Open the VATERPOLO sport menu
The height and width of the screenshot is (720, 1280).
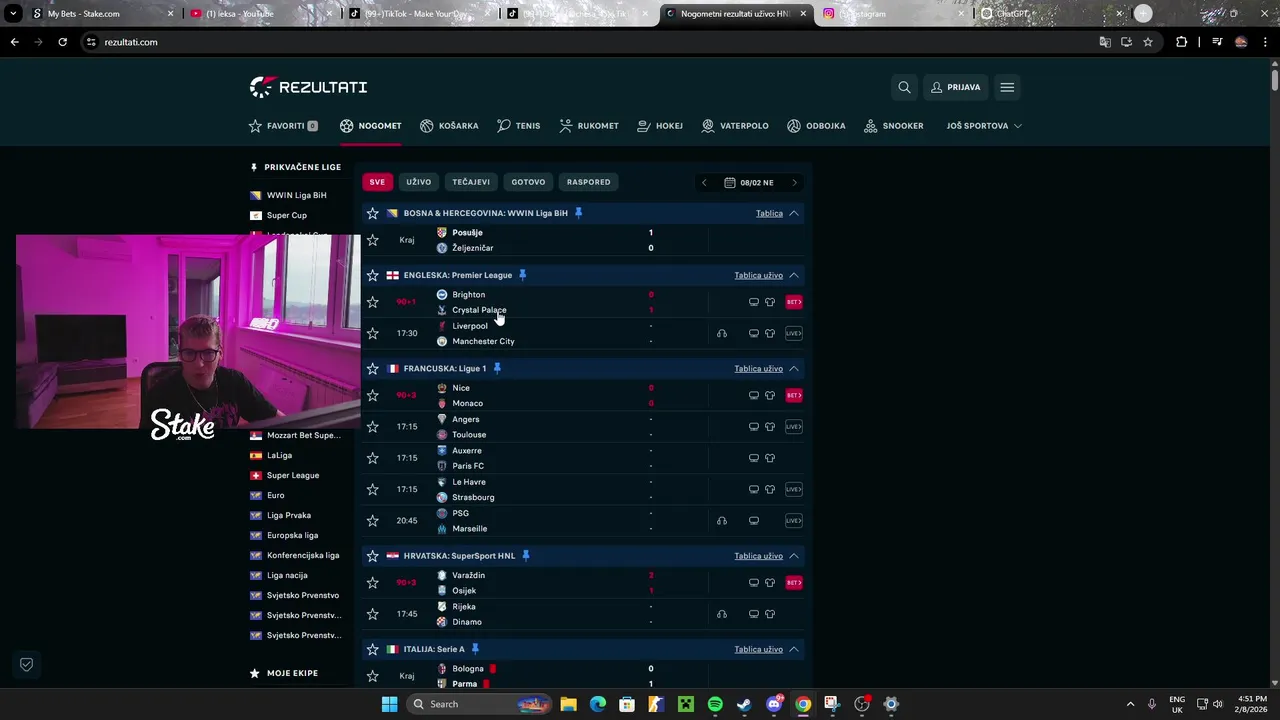[x=735, y=126]
